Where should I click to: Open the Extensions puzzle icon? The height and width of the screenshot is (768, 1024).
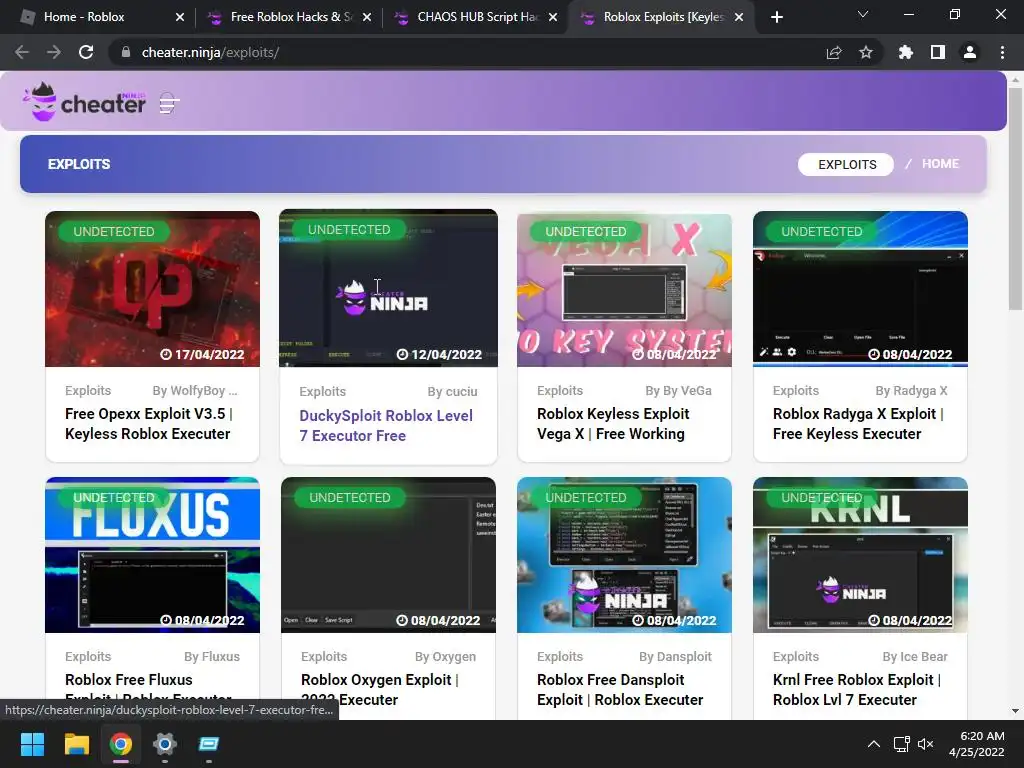(905, 52)
